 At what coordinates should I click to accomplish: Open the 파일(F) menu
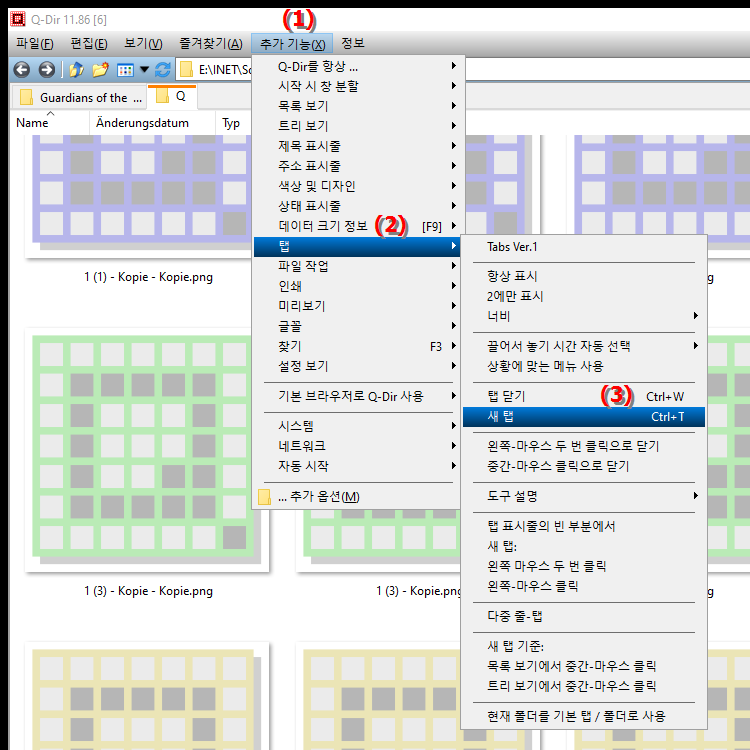pos(34,44)
